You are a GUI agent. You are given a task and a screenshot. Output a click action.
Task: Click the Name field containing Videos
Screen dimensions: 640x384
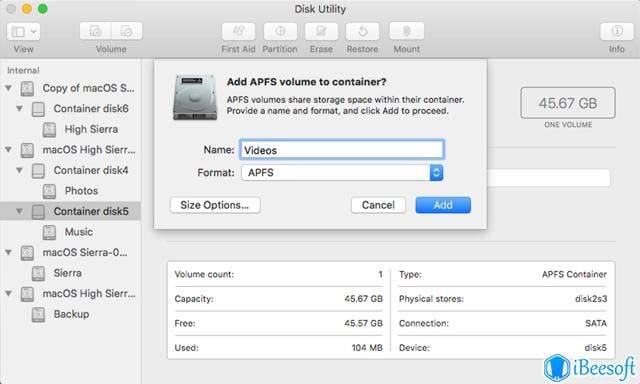coord(342,150)
